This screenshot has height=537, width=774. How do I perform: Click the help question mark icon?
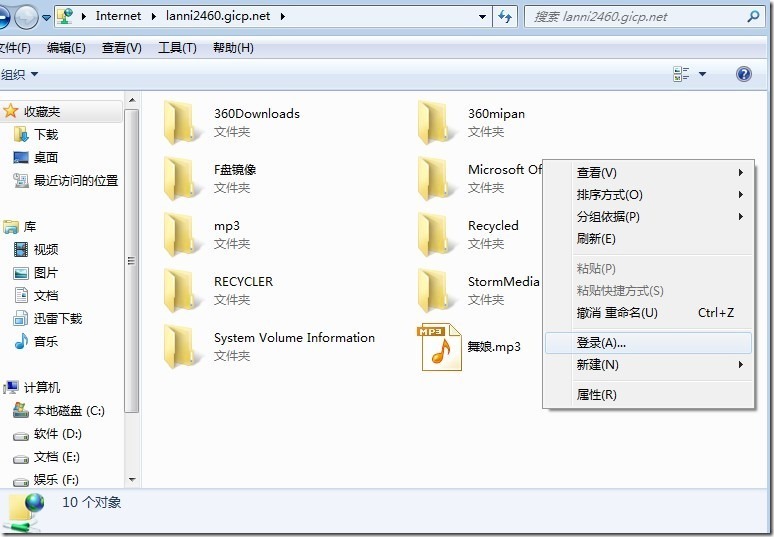(743, 74)
